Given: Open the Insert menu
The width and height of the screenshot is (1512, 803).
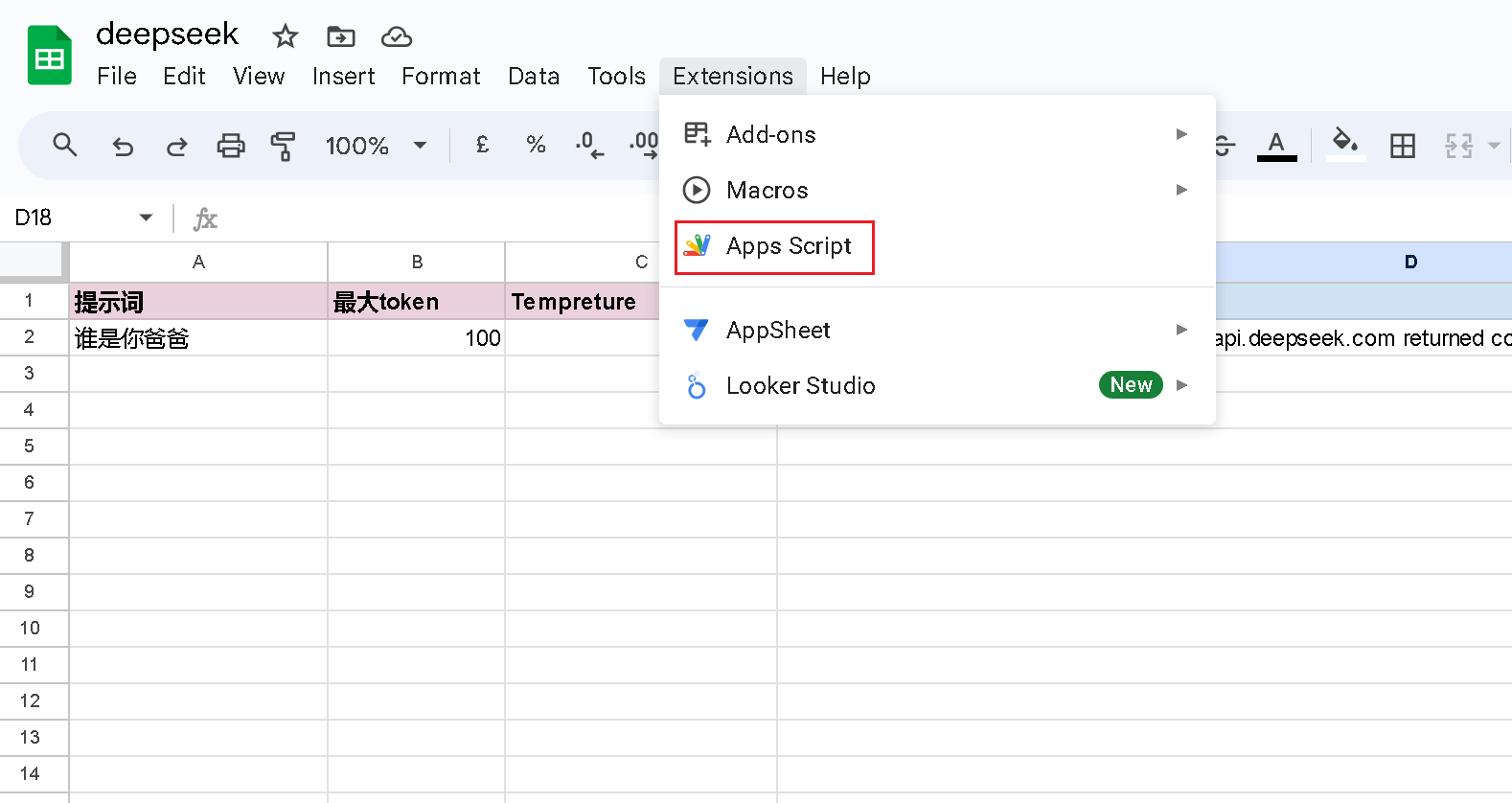Looking at the screenshot, I should (343, 76).
